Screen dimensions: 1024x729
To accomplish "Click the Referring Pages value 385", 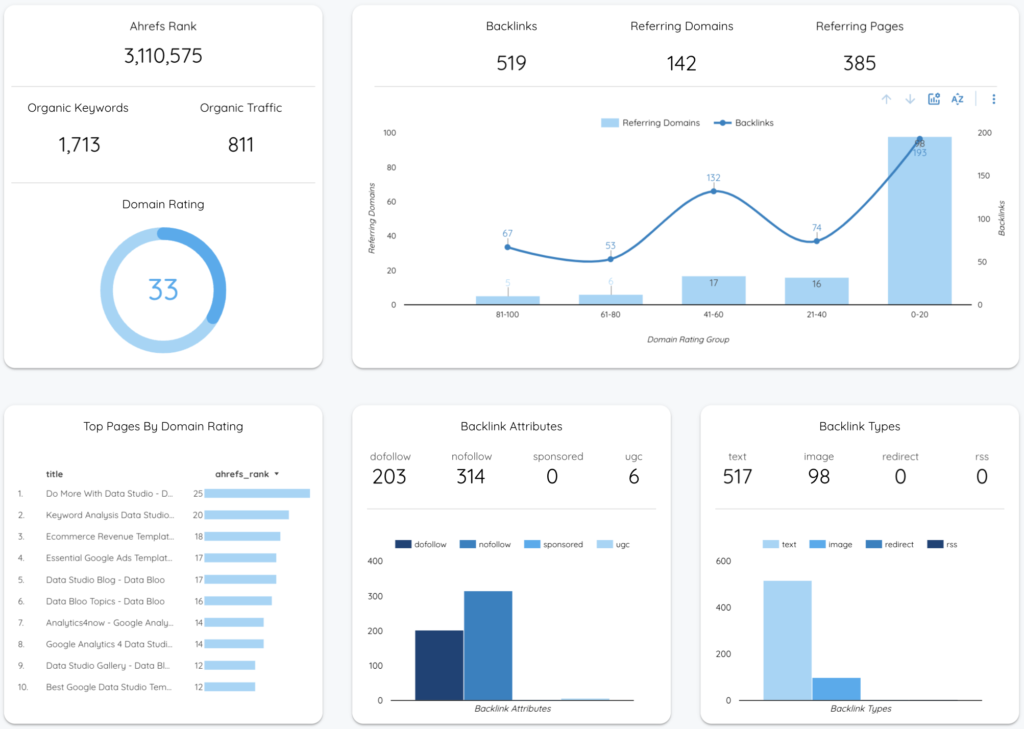I will pyautogui.click(x=859, y=63).
